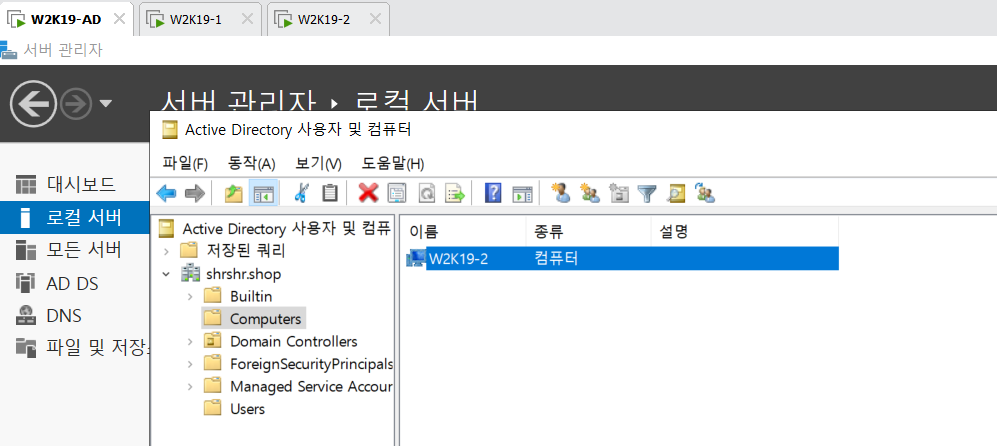Toggle the Show/Hide Action Pane icon
The height and width of the screenshot is (446, 997).
click(522, 193)
